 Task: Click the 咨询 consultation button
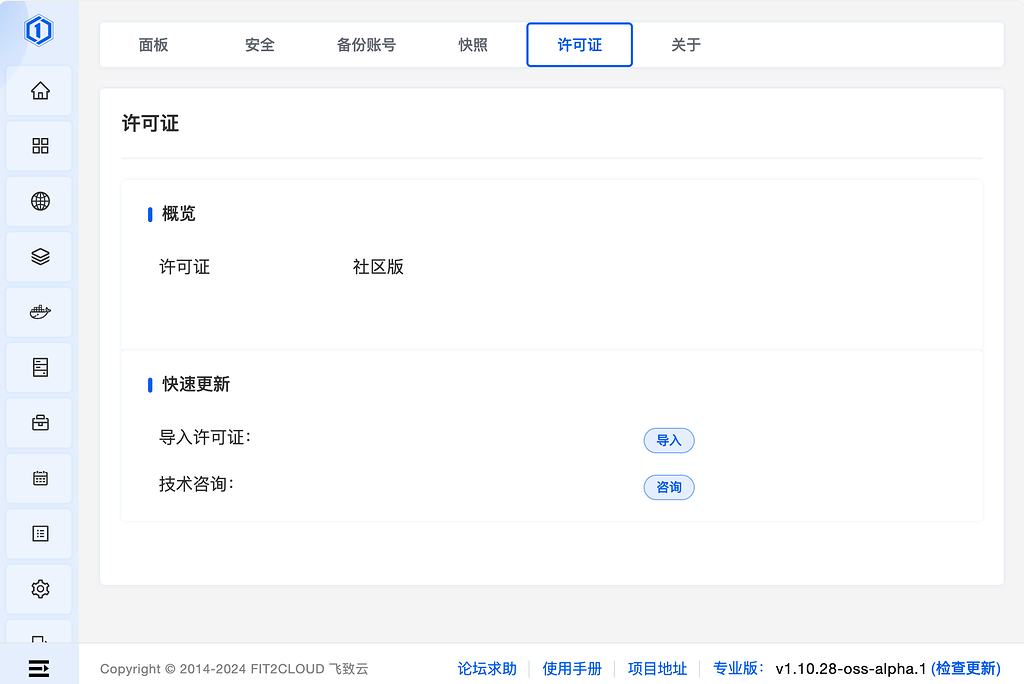(668, 487)
